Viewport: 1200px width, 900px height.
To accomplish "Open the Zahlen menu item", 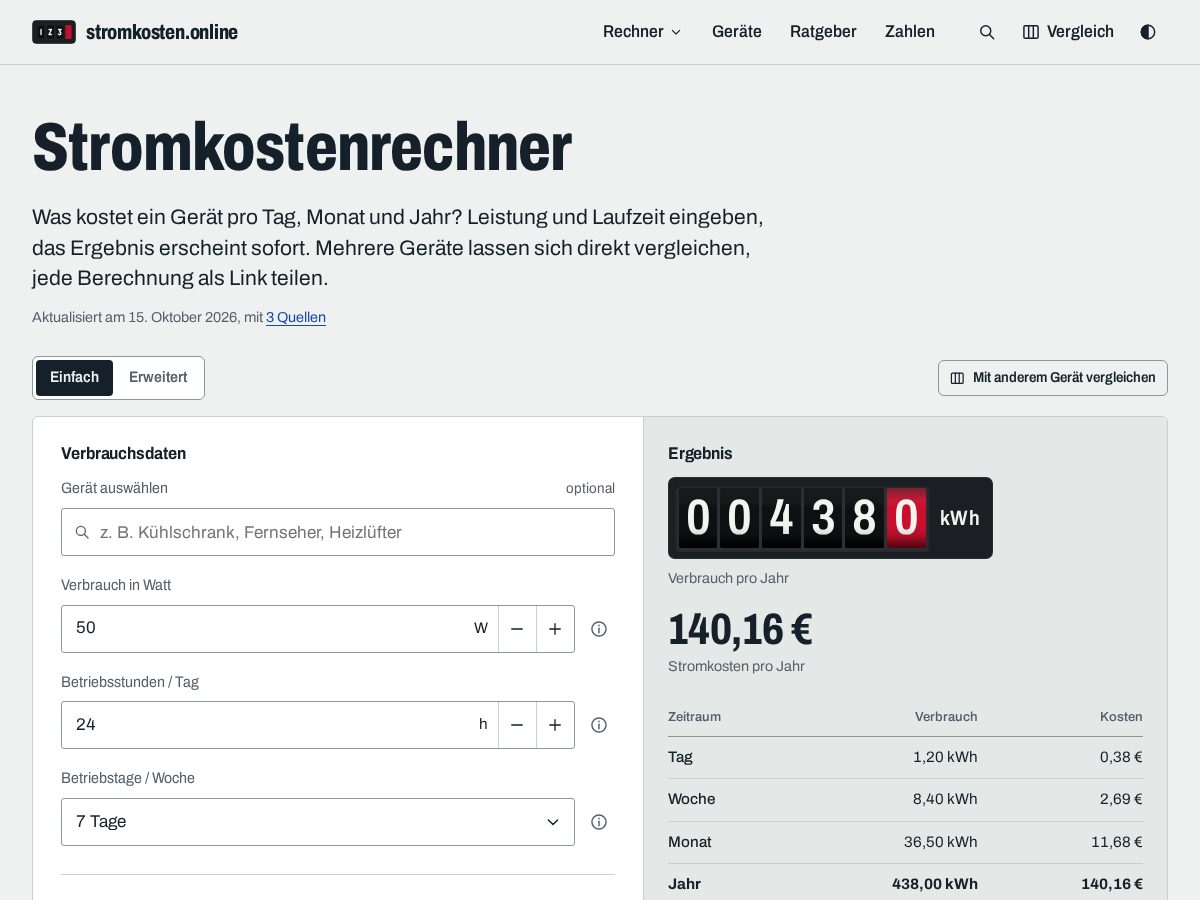I will [910, 32].
